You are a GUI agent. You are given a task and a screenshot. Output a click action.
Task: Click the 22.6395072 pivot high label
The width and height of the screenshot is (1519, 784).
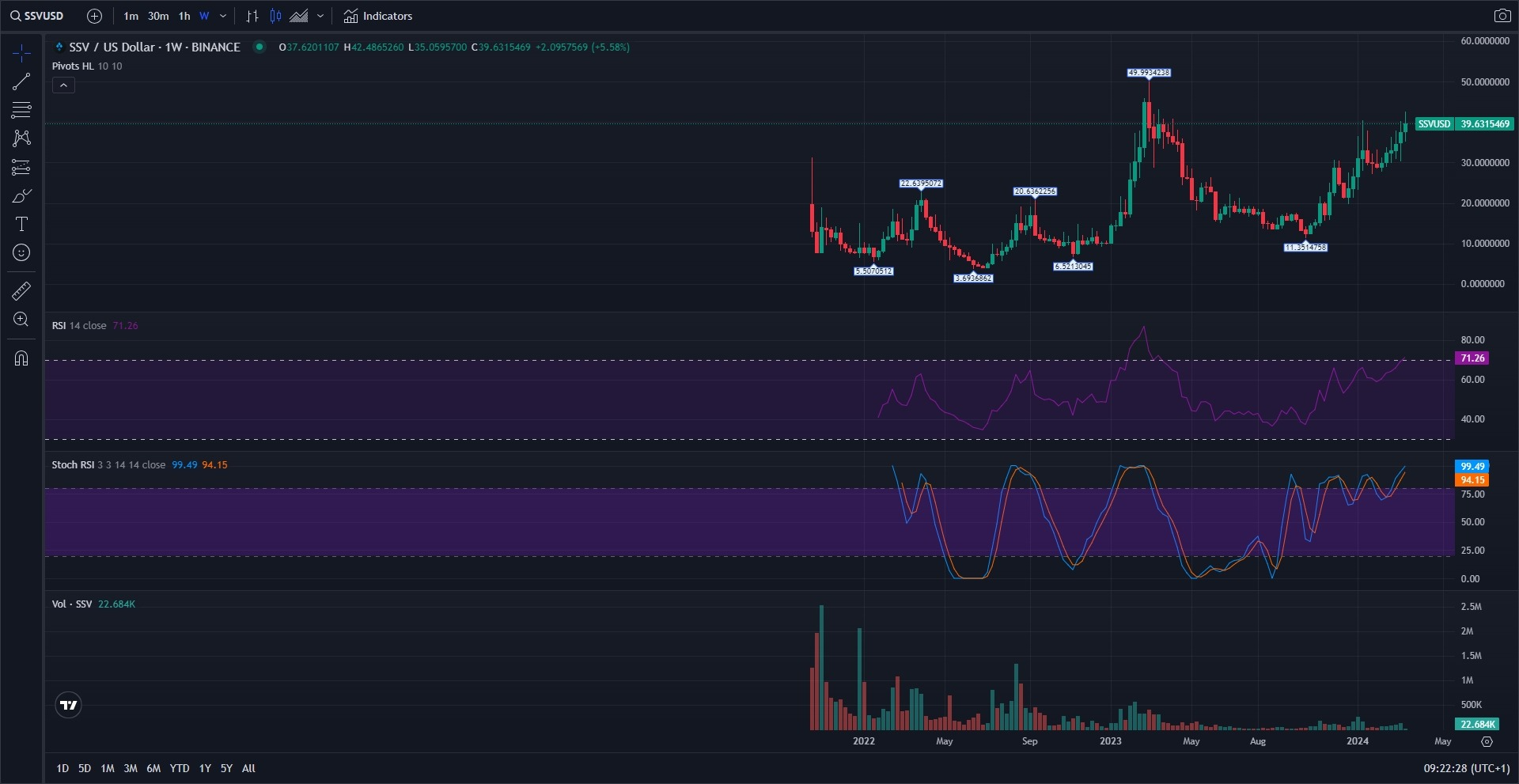point(921,184)
